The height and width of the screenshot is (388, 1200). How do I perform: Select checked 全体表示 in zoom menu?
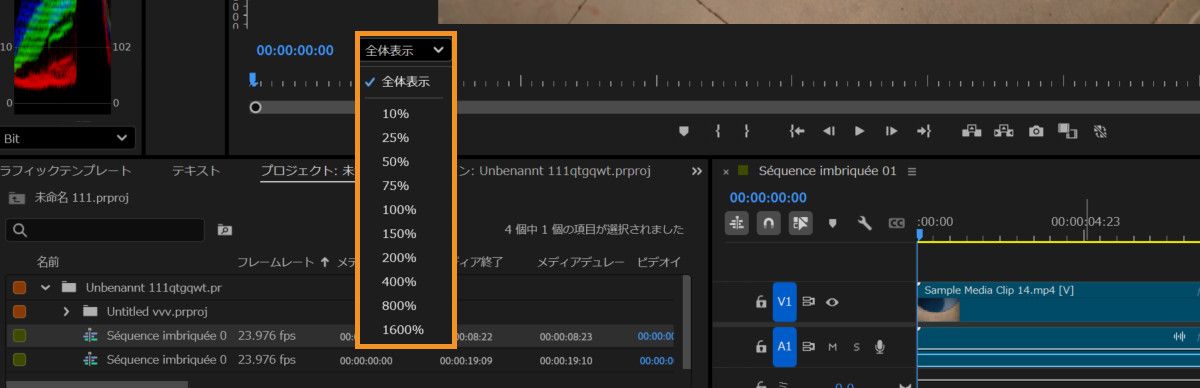click(405, 82)
